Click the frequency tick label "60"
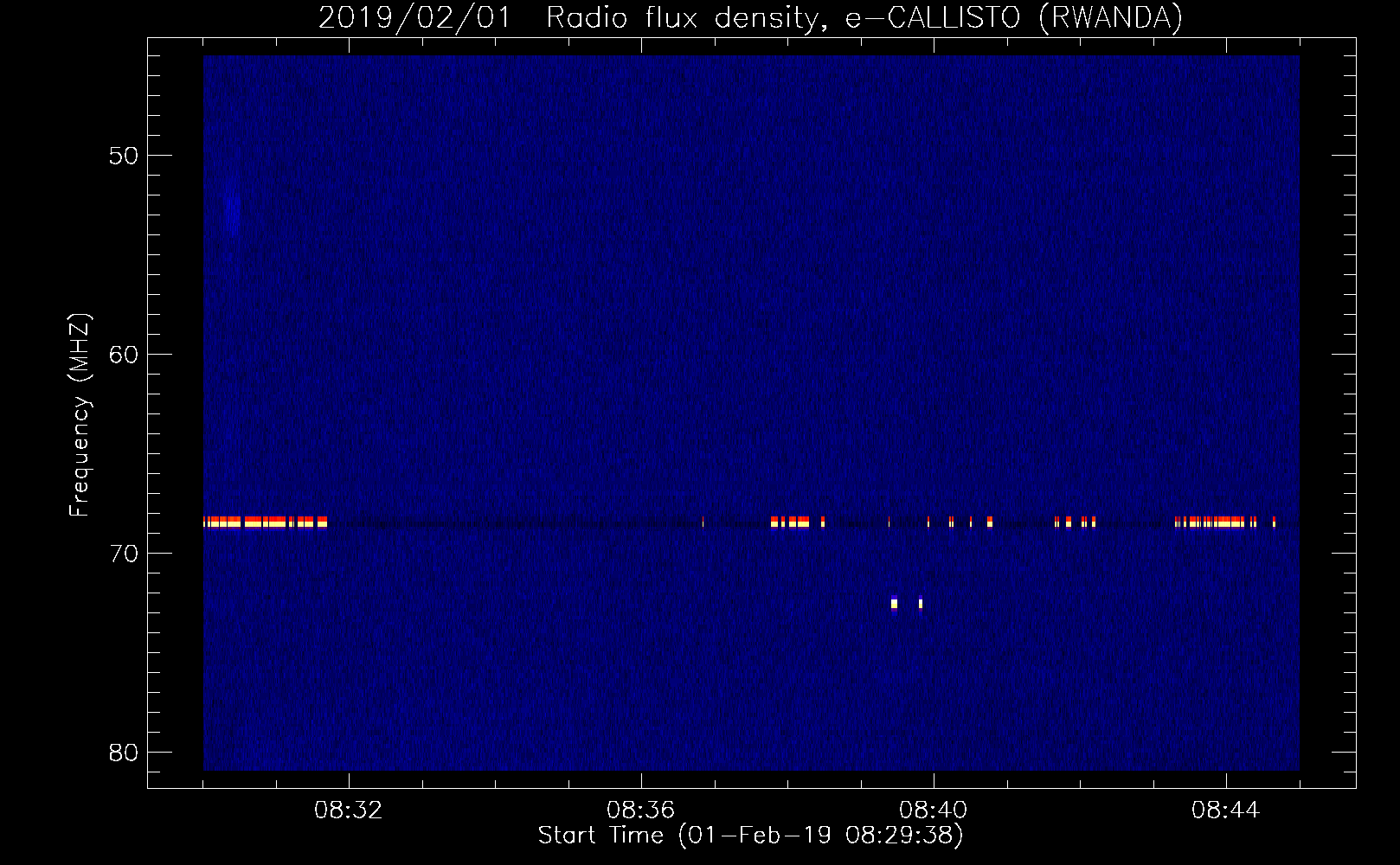 pyautogui.click(x=124, y=355)
